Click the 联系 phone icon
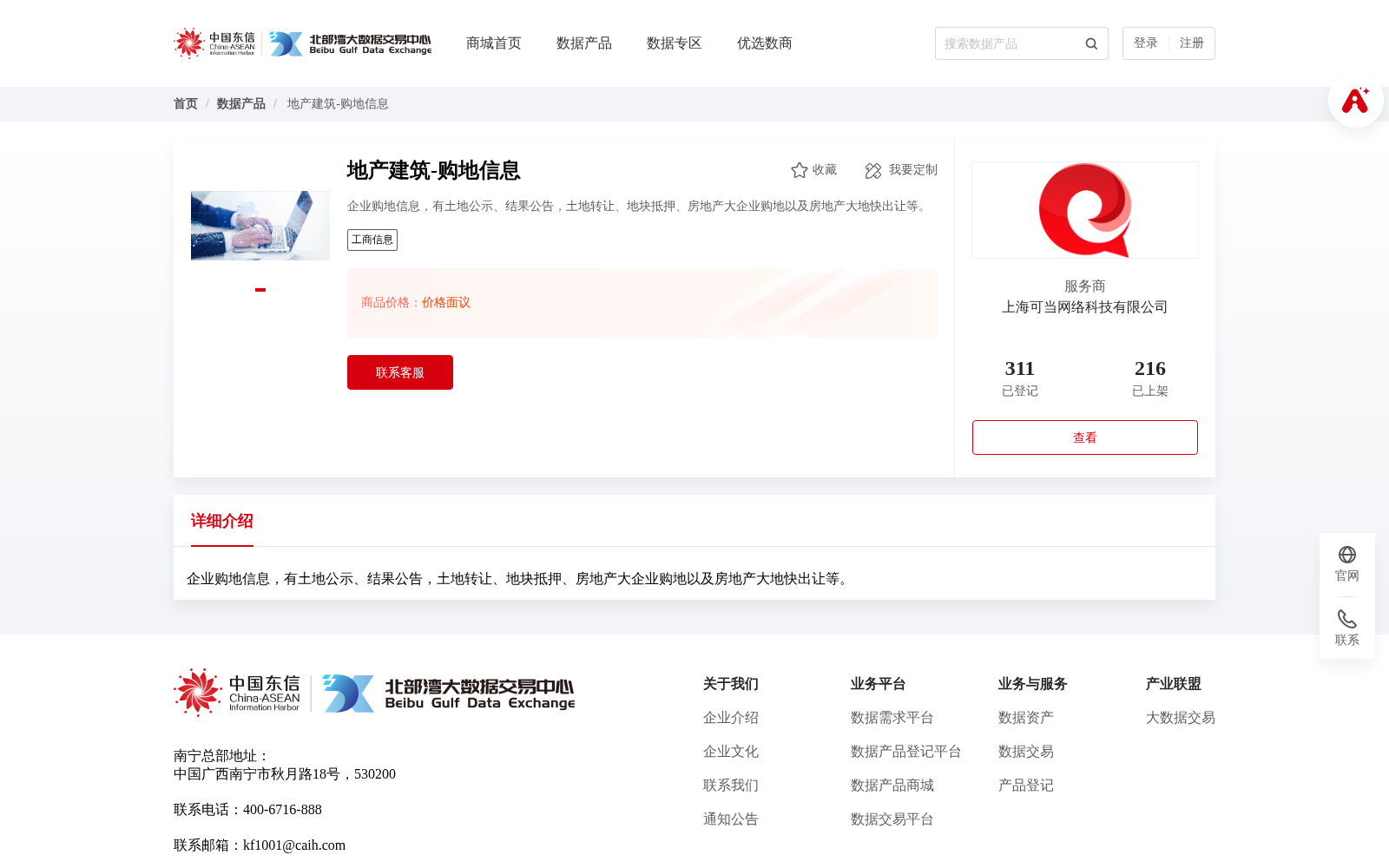The height and width of the screenshot is (868, 1389). click(1347, 619)
